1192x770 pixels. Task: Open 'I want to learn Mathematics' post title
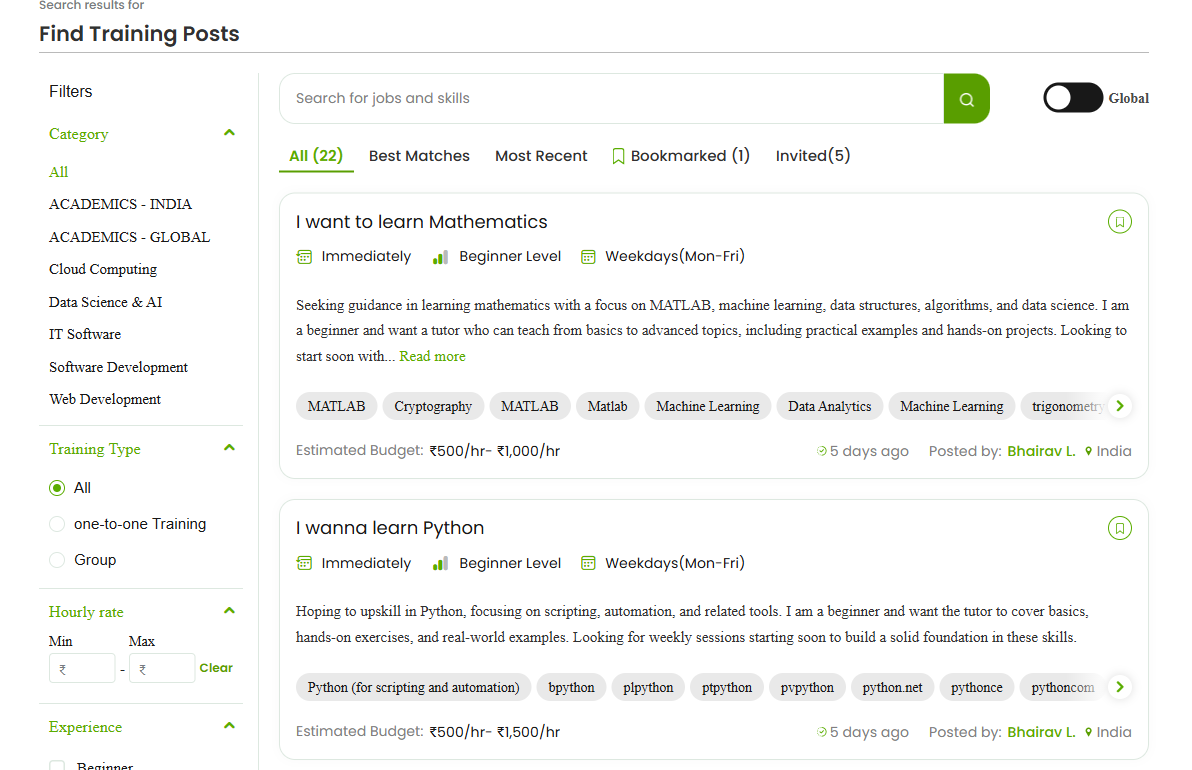[422, 222]
